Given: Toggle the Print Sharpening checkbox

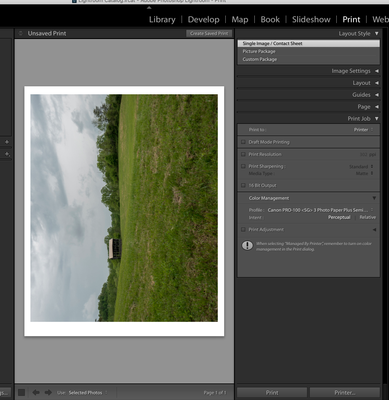Looking at the screenshot, I should (243, 166).
